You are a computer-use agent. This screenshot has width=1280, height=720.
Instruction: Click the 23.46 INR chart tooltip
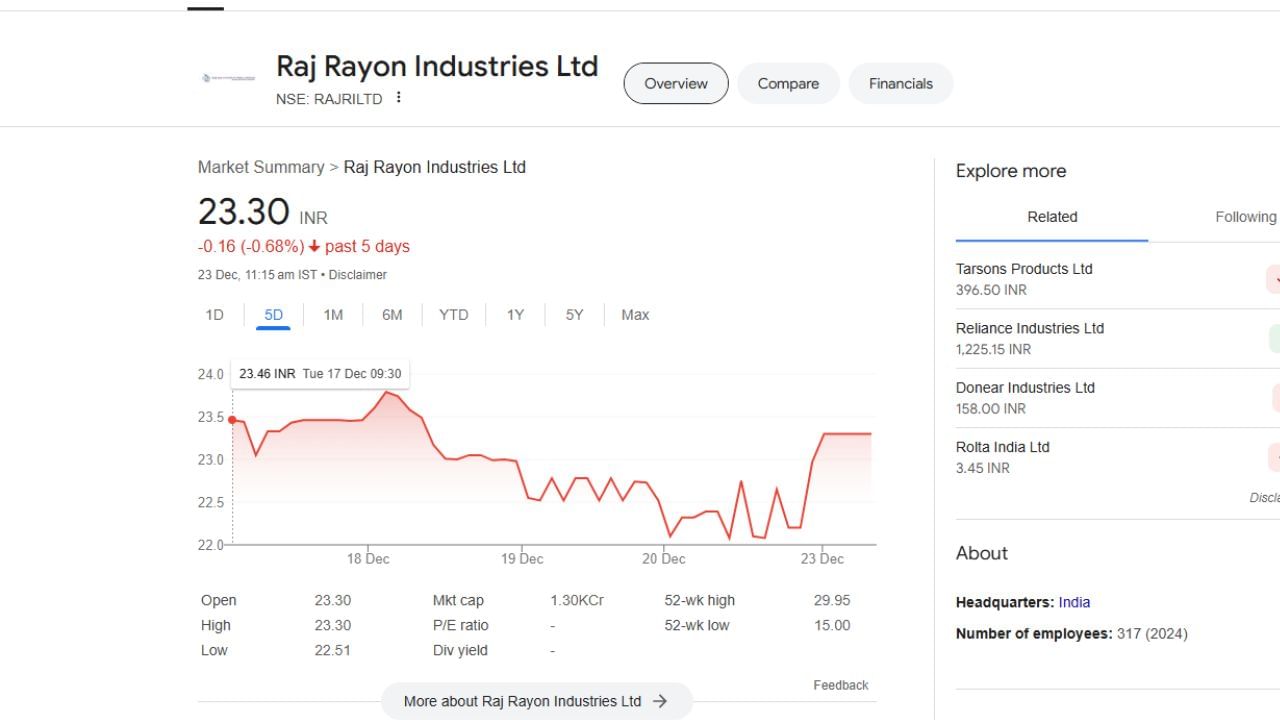point(320,374)
